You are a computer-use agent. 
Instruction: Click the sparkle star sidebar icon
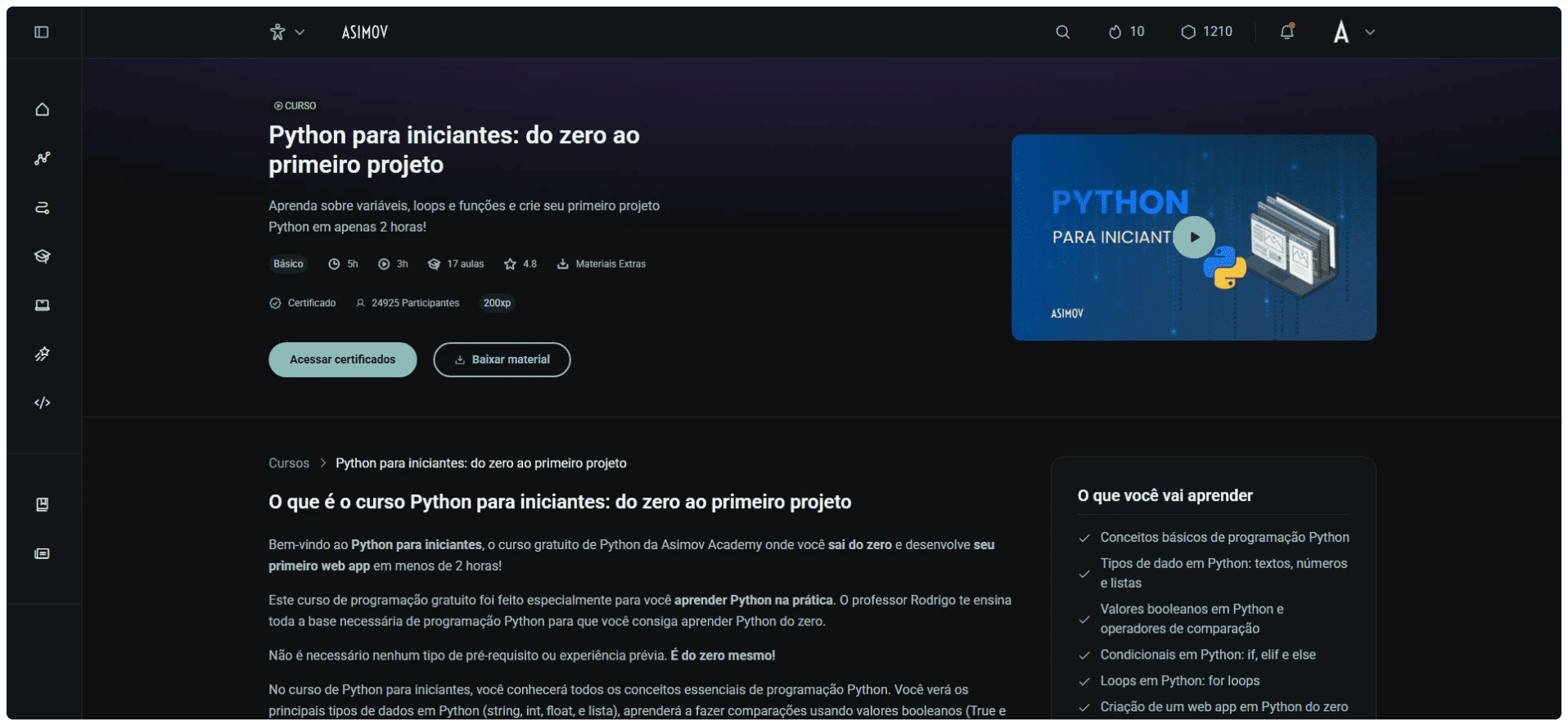click(x=43, y=354)
